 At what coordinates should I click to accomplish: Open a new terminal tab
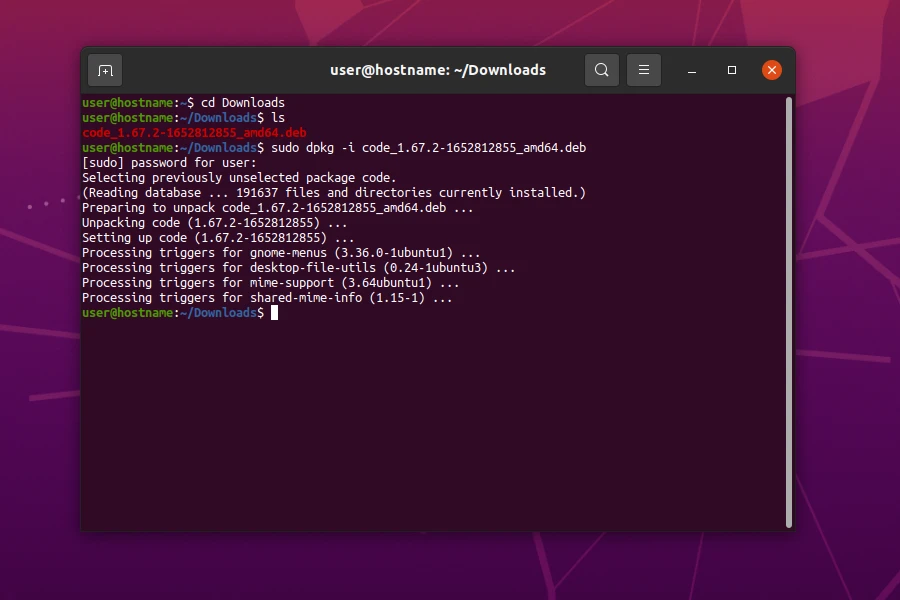pos(104,70)
